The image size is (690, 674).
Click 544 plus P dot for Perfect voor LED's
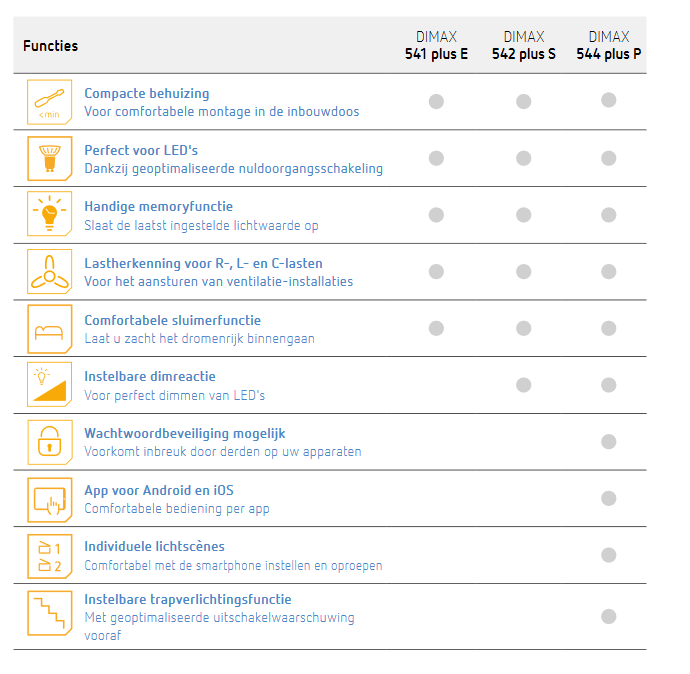pyautogui.click(x=609, y=158)
